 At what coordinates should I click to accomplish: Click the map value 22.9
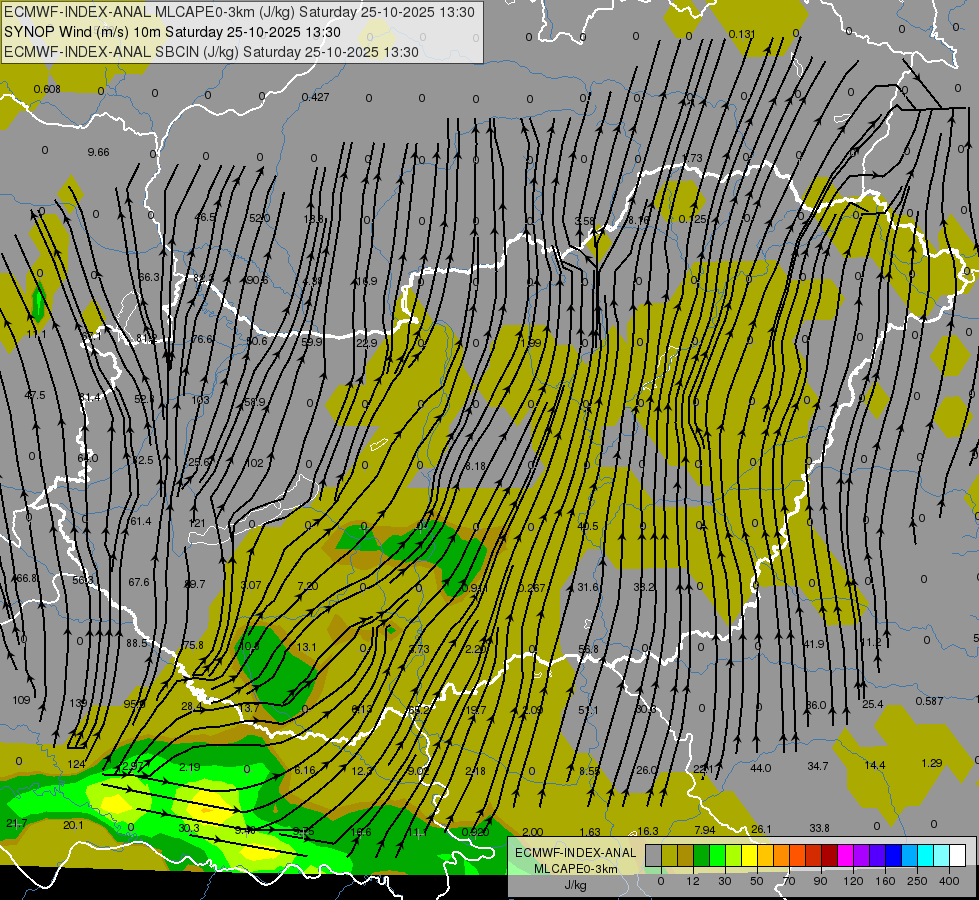pos(367,343)
